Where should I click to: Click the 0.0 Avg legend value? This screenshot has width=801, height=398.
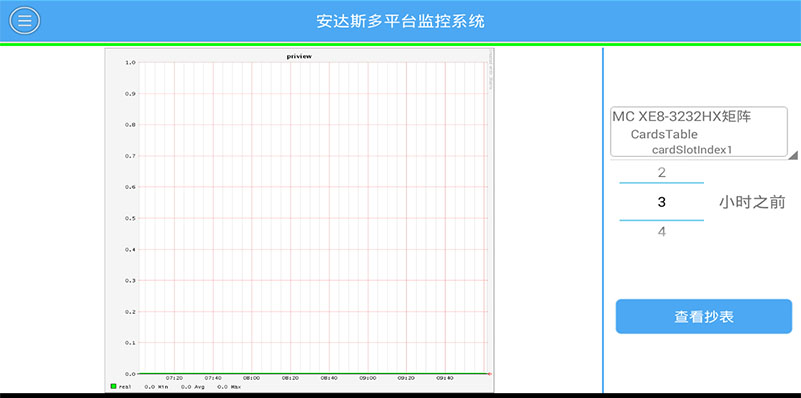pos(192,387)
